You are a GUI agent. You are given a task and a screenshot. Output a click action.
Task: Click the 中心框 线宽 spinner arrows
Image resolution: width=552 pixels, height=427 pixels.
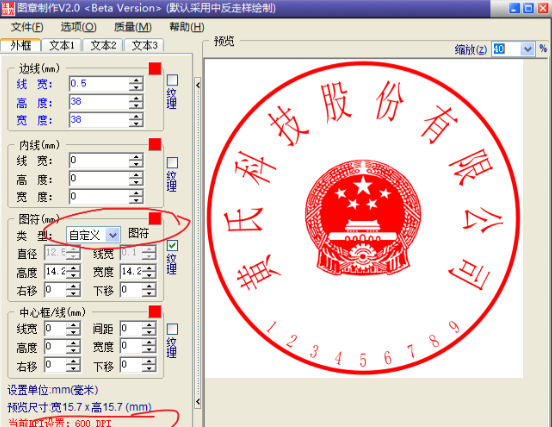tap(74, 328)
